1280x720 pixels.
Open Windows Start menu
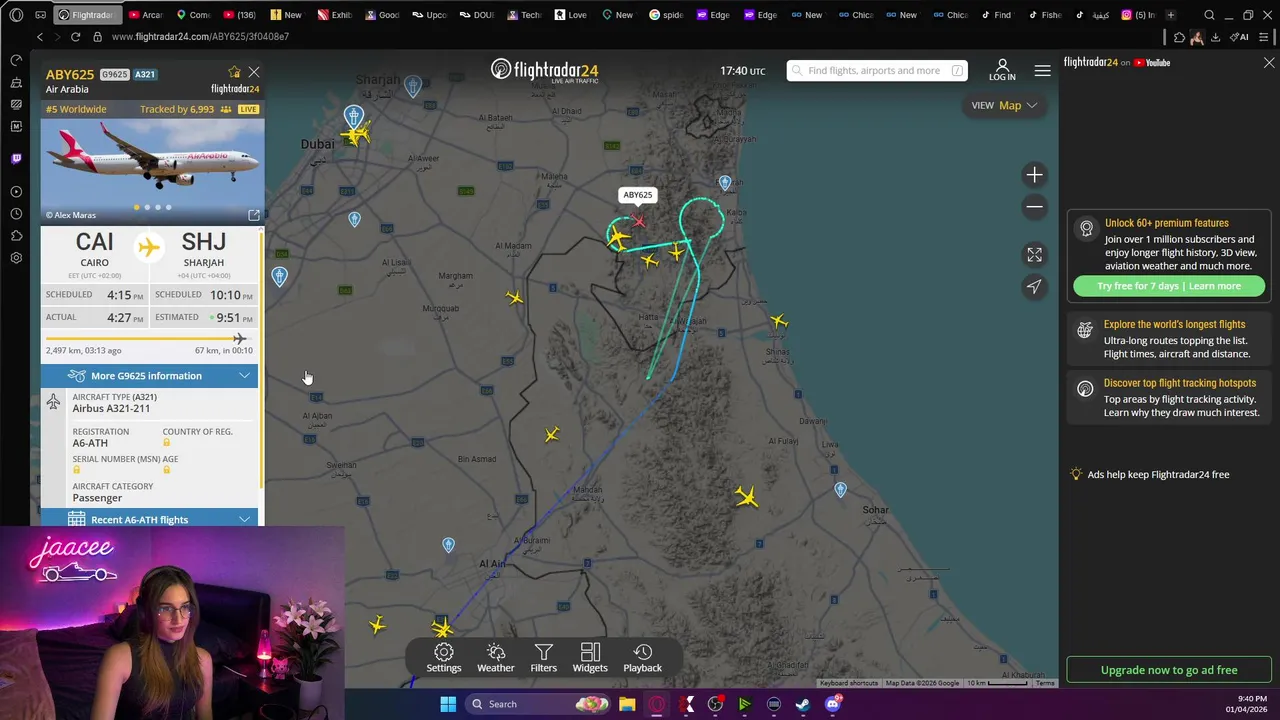pos(448,704)
